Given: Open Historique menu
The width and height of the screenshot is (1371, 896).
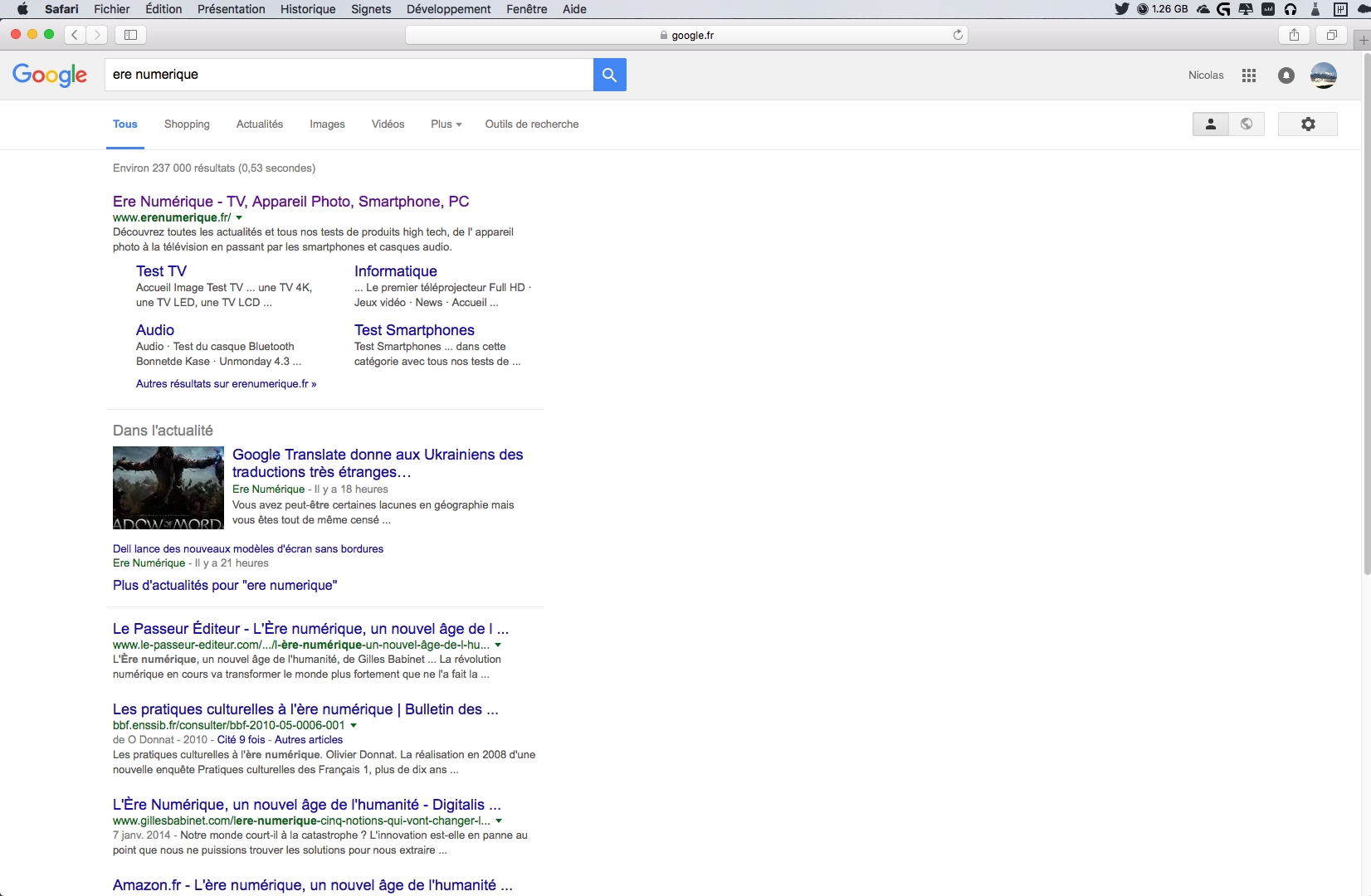Looking at the screenshot, I should pos(308,9).
